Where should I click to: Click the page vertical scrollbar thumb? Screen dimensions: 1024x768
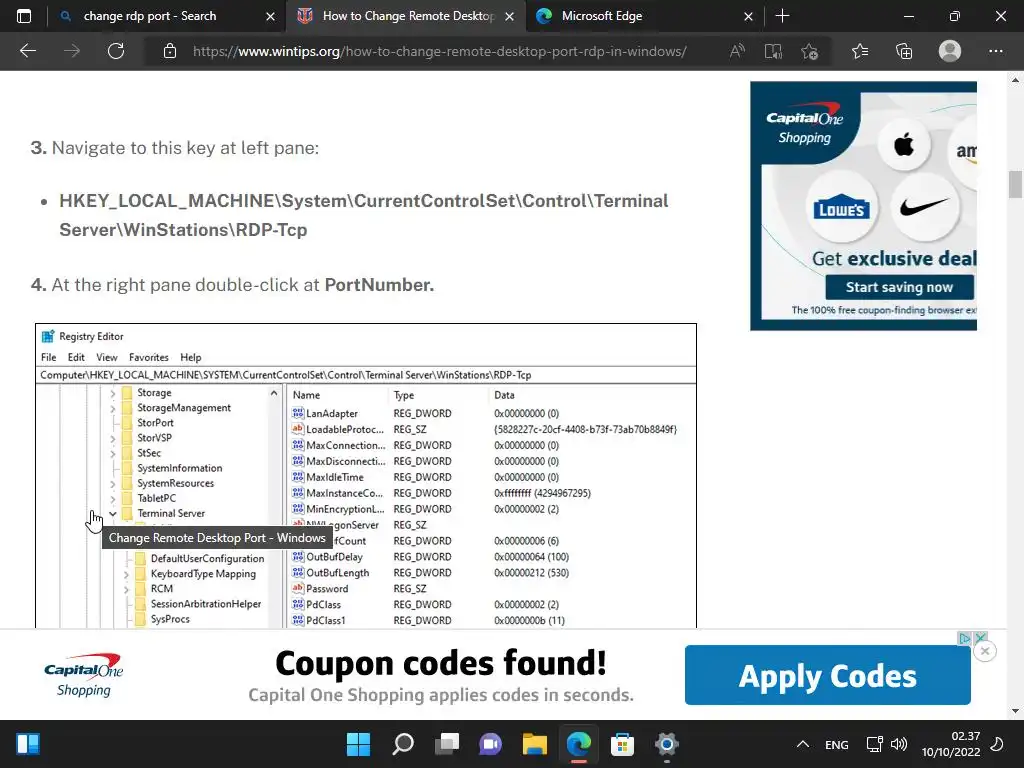1015,184
